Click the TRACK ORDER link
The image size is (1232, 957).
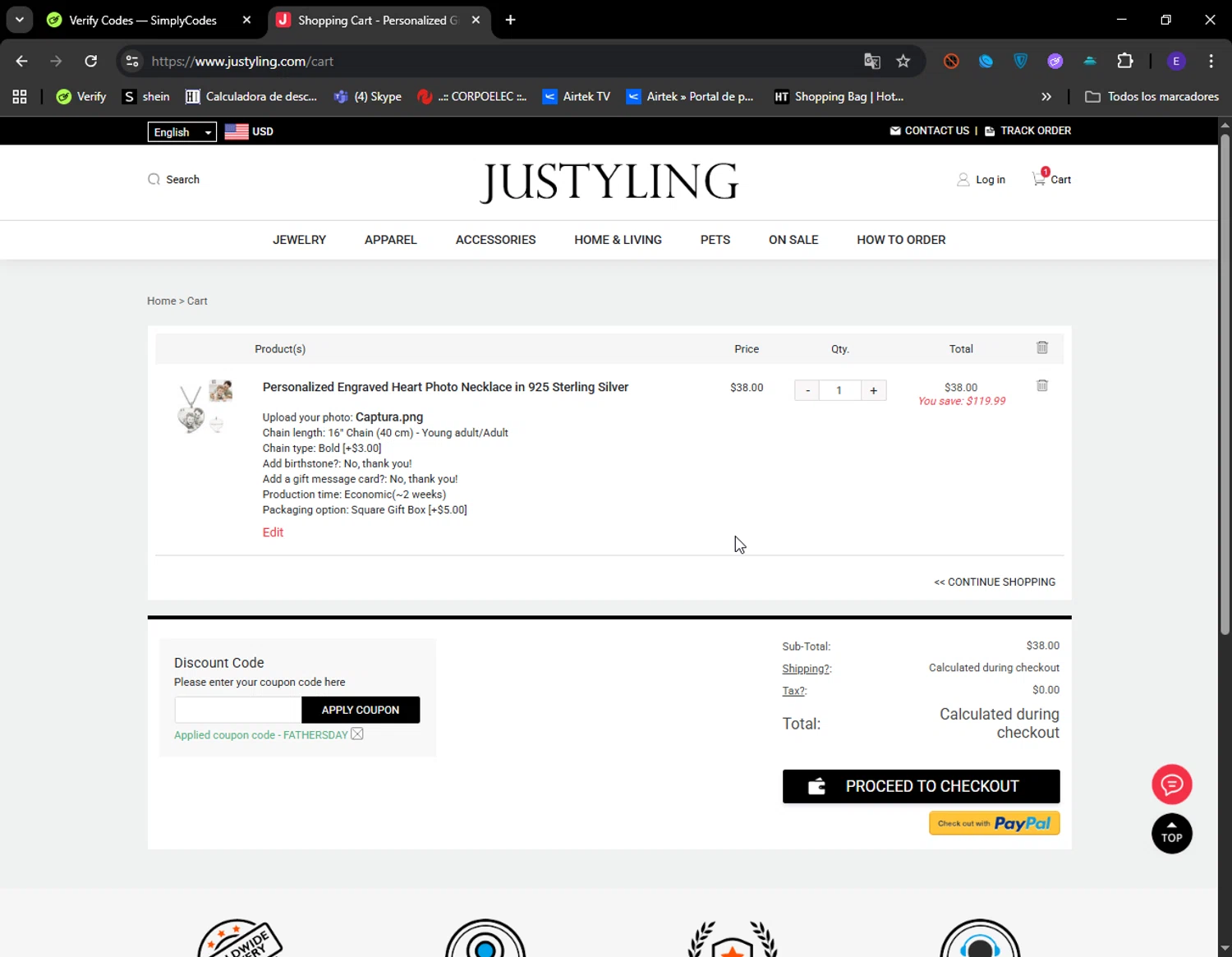1027,131
